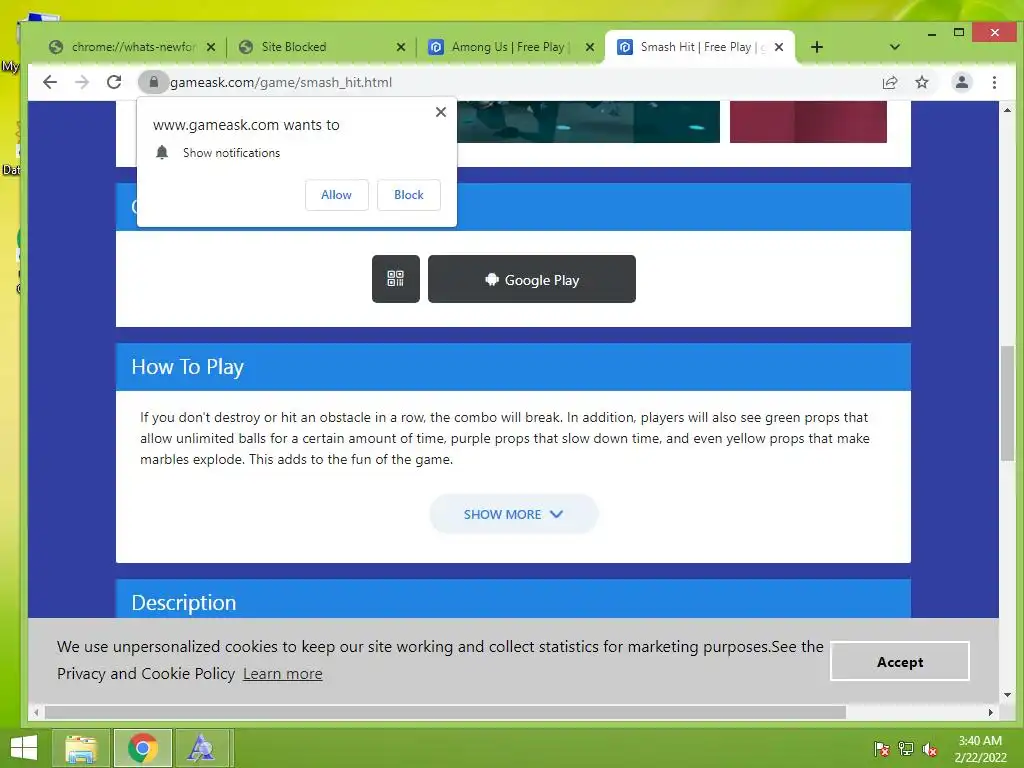1024x768 pixels.
Task: Click the network tray icon
Action: [x=906, y=749]
